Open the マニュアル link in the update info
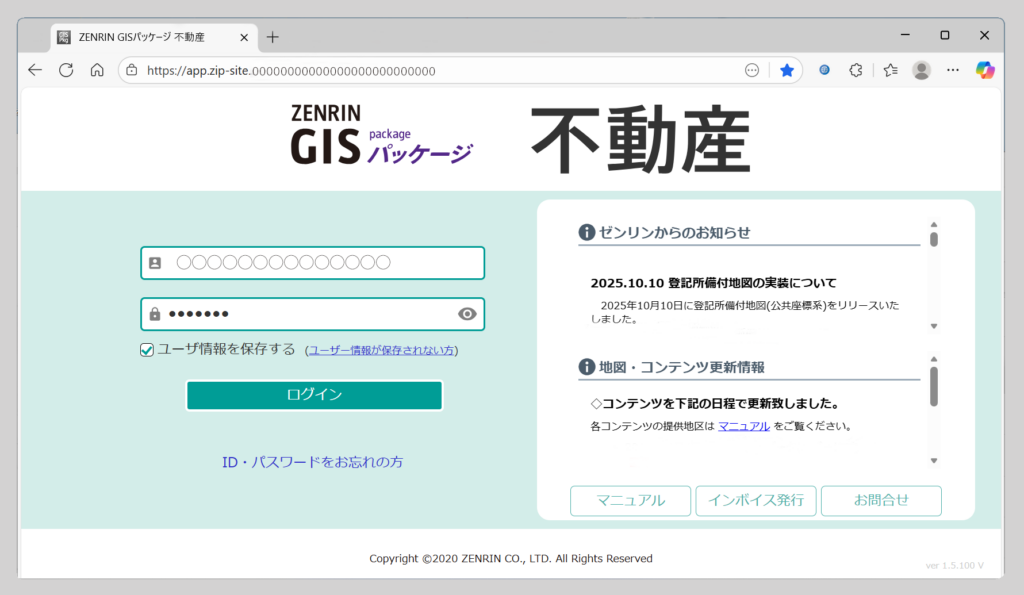 coord(742,425)
